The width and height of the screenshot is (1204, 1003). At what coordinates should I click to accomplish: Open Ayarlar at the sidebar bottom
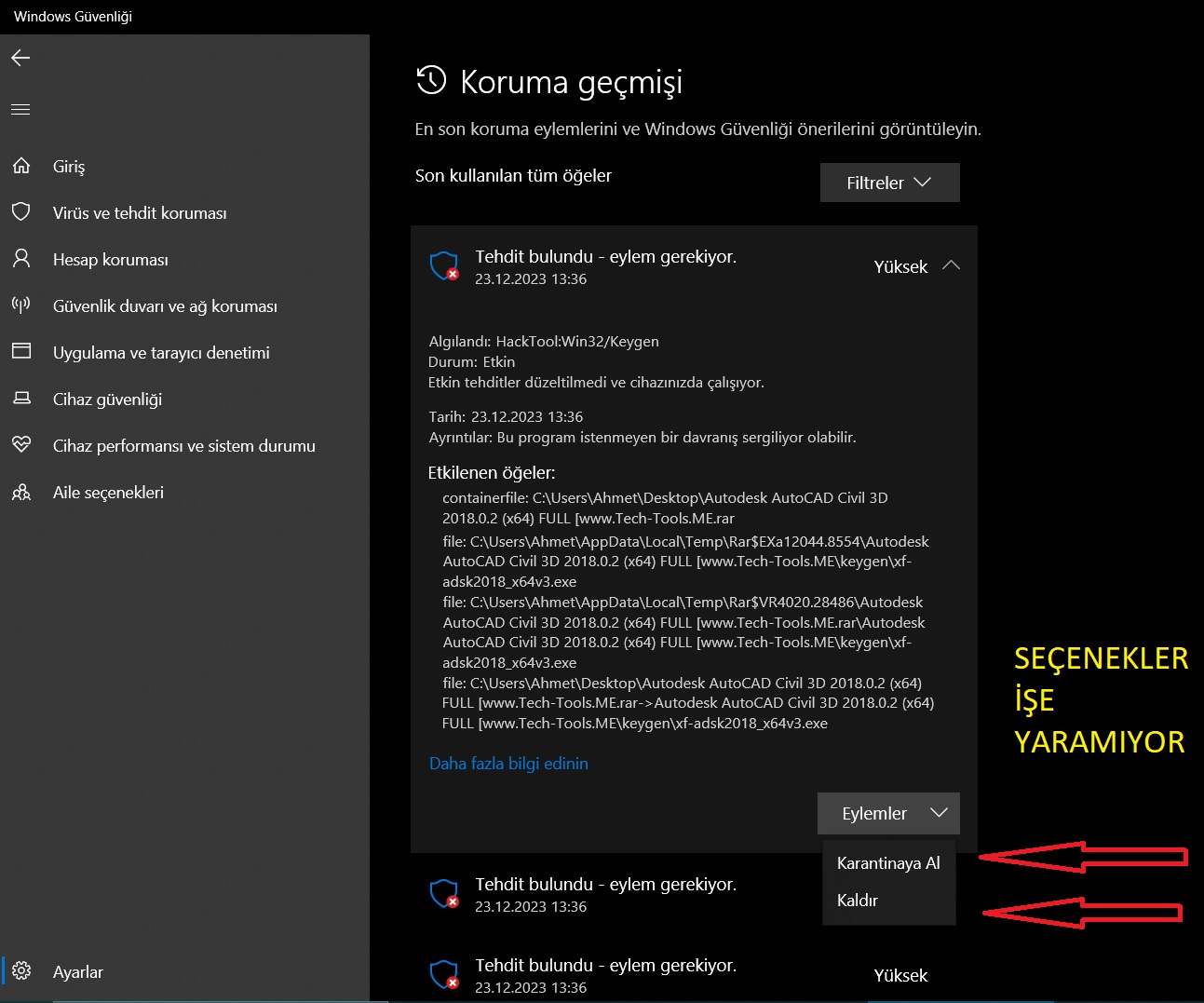click(x=78, y=971)
